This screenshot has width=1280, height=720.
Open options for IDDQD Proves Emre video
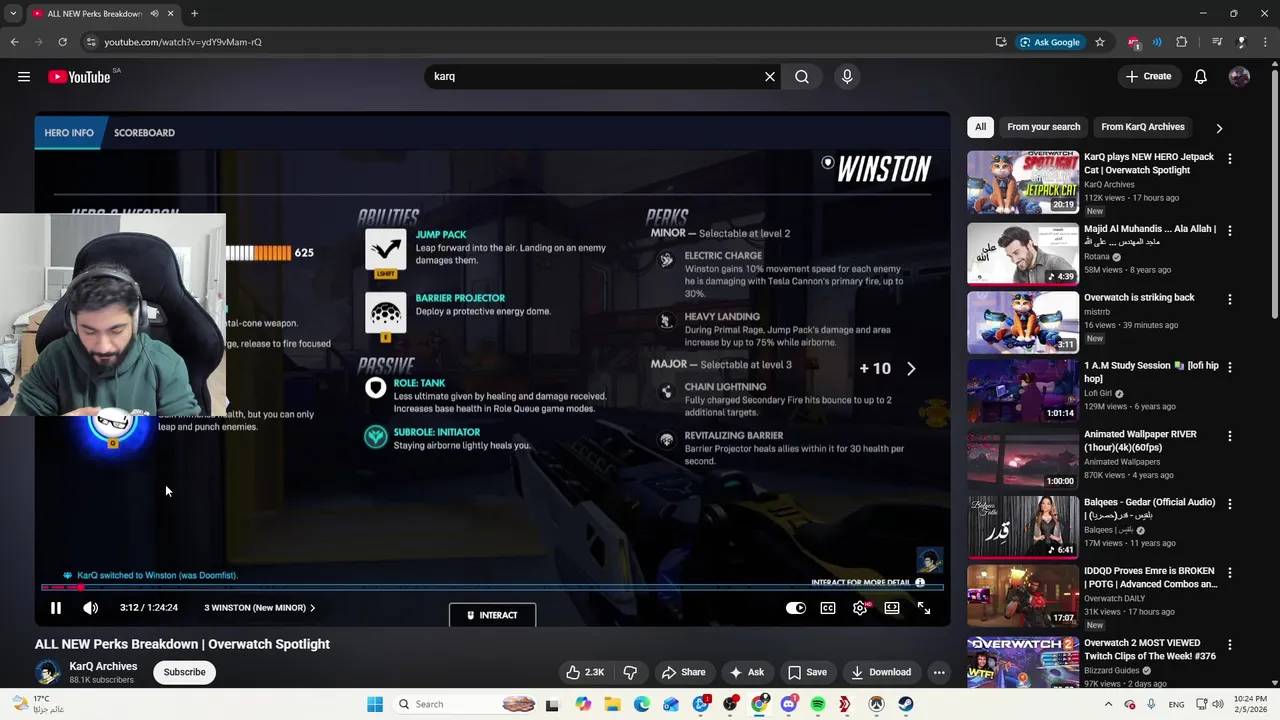point(1230,573)
